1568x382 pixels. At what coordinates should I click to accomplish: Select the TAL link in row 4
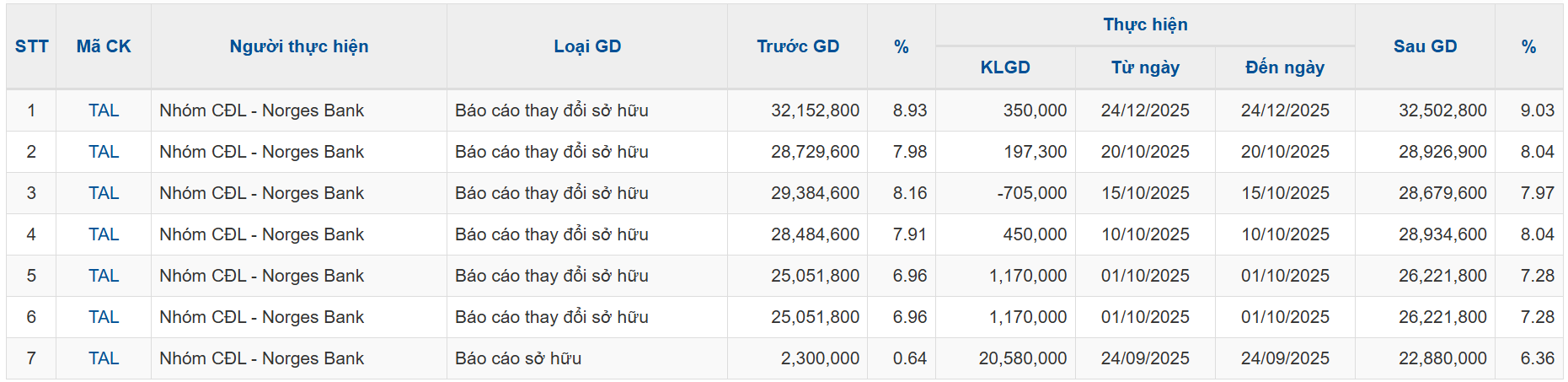tap(104, 234)
